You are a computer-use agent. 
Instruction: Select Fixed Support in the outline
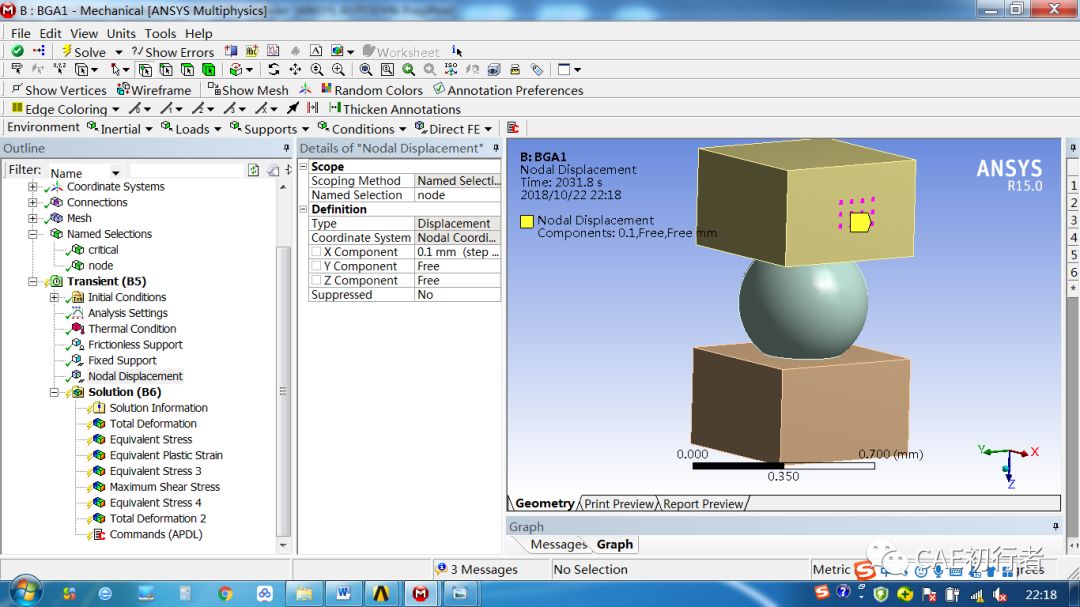tap(122, 360)
